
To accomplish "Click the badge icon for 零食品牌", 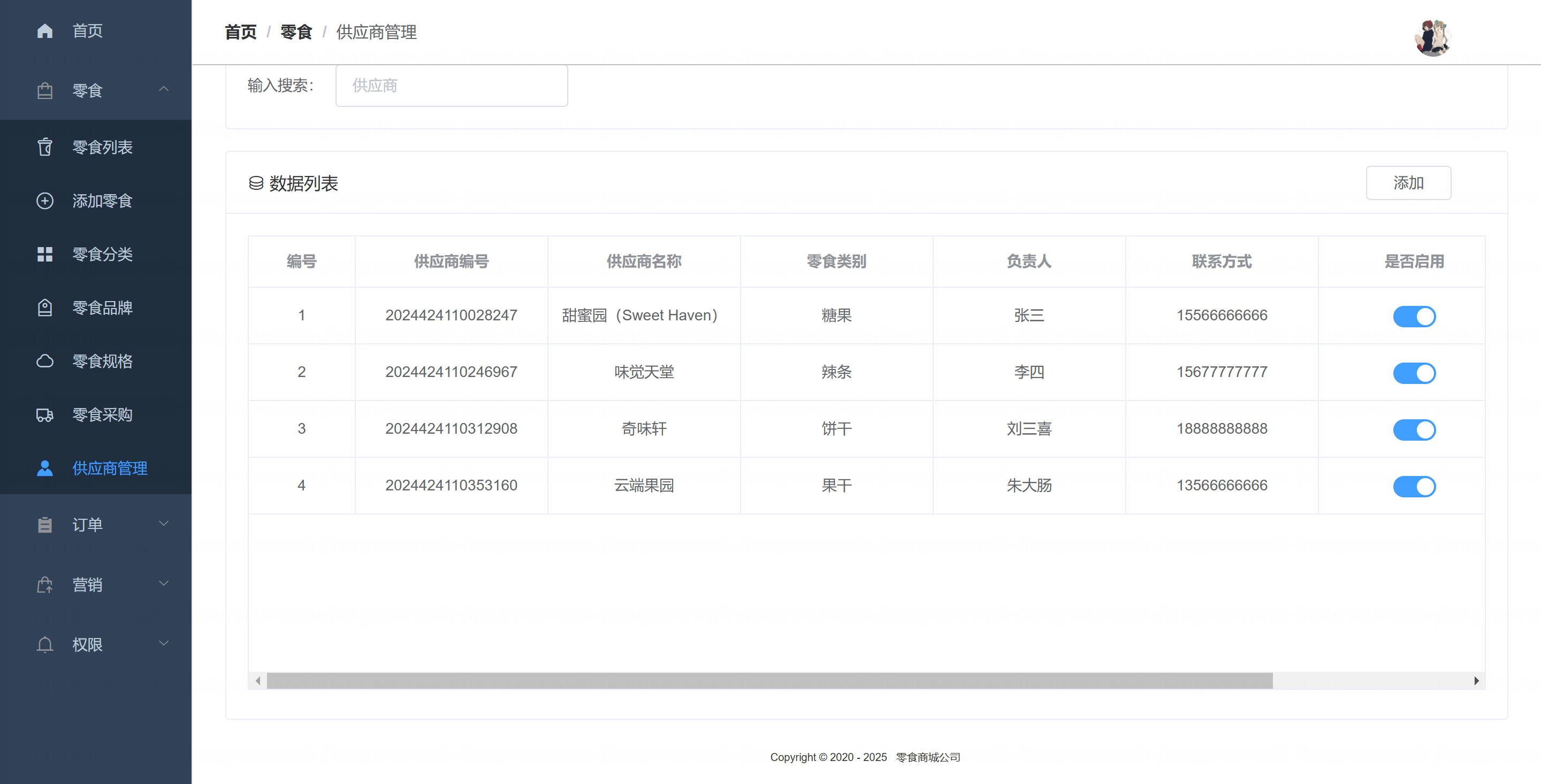I will pyautogui.click(x=45, y=308).
